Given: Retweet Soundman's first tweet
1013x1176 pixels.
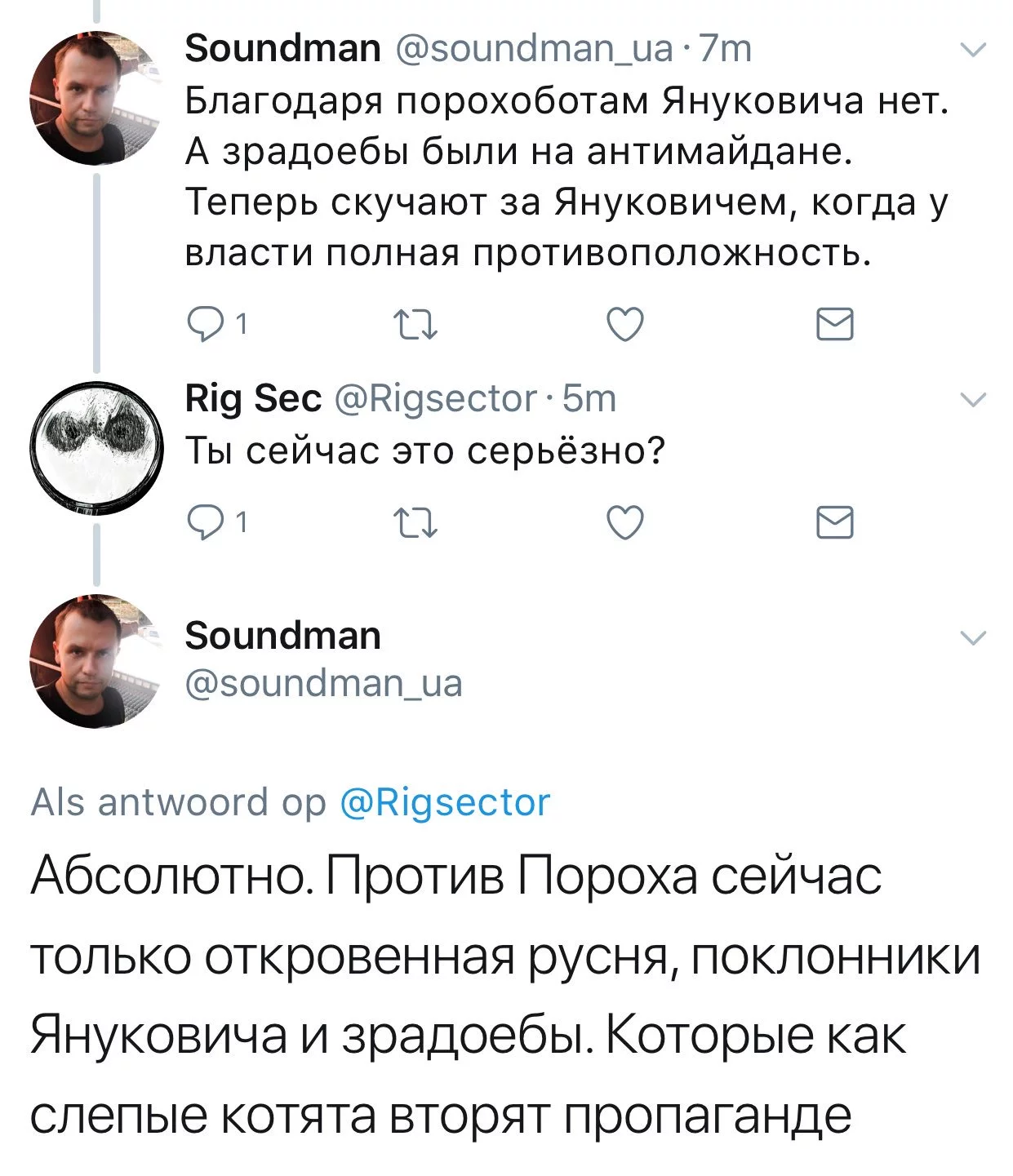Looking at the screenshot, I should [415, 325].
